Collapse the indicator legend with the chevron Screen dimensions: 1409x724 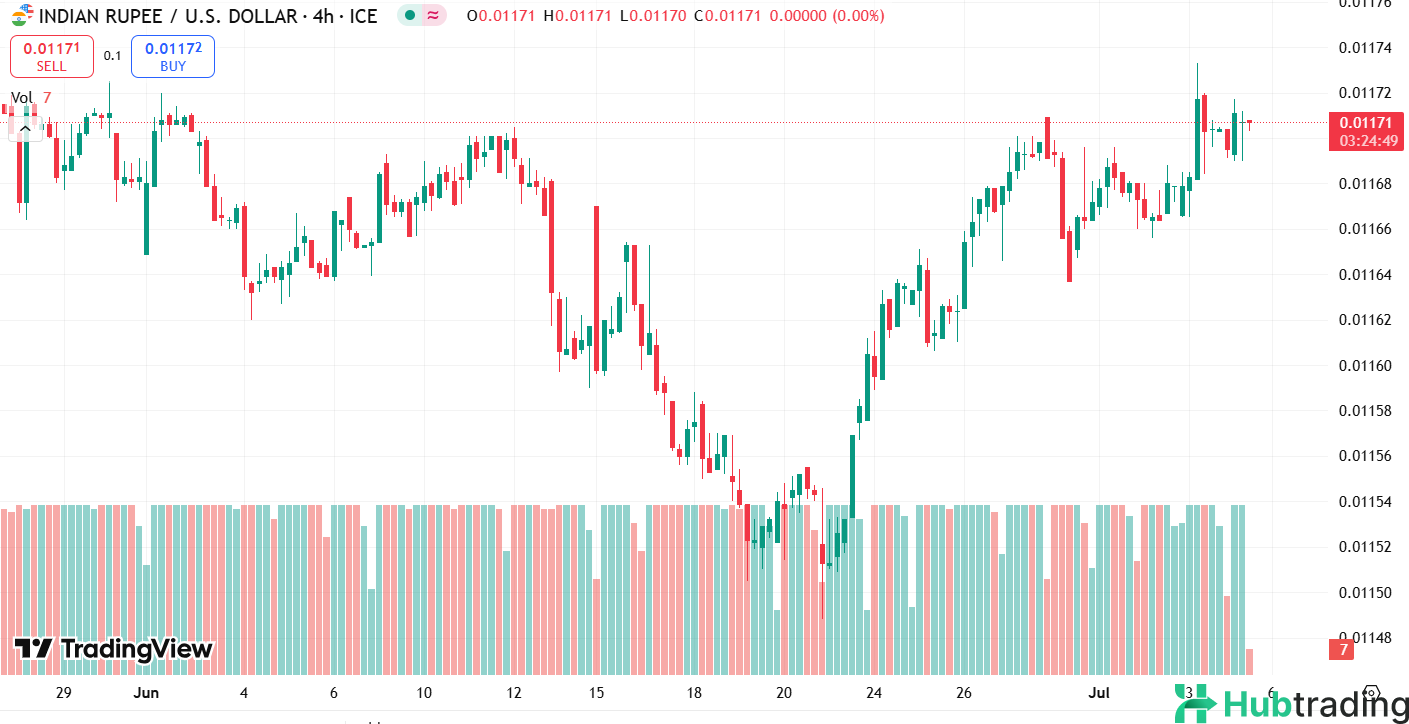(26, 128)
